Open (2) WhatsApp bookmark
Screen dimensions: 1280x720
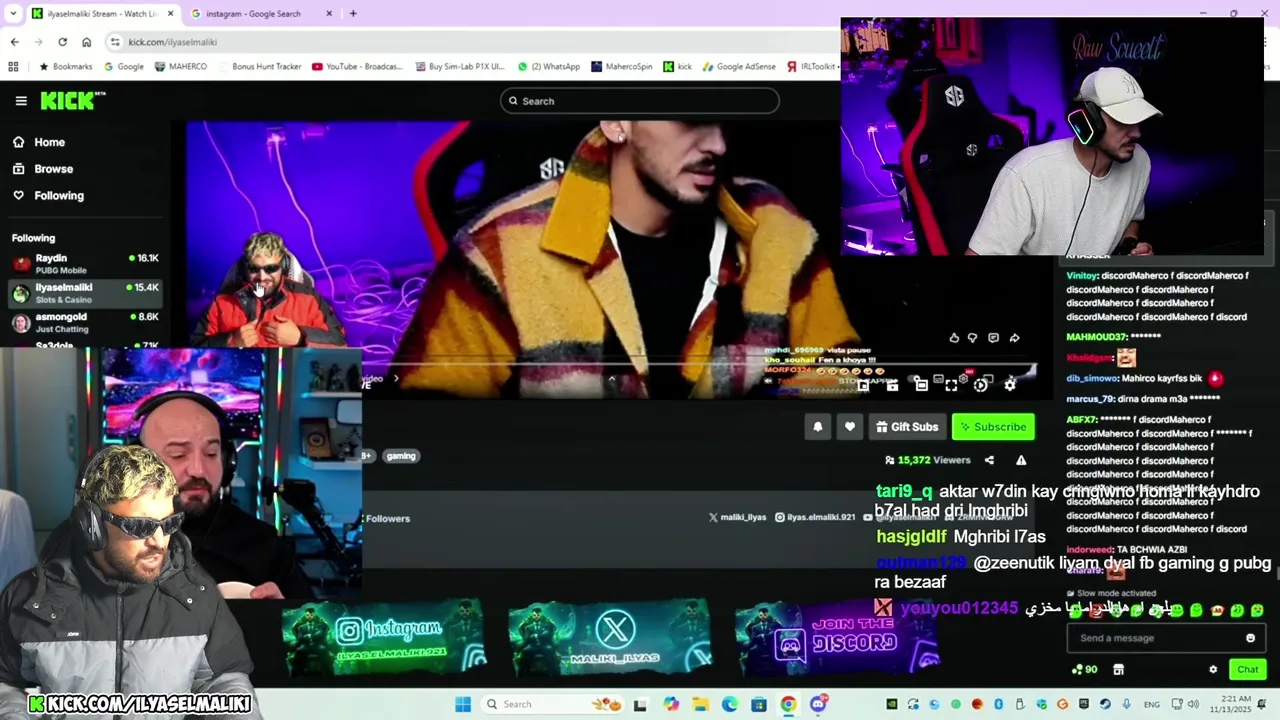(x=548, y=67)
